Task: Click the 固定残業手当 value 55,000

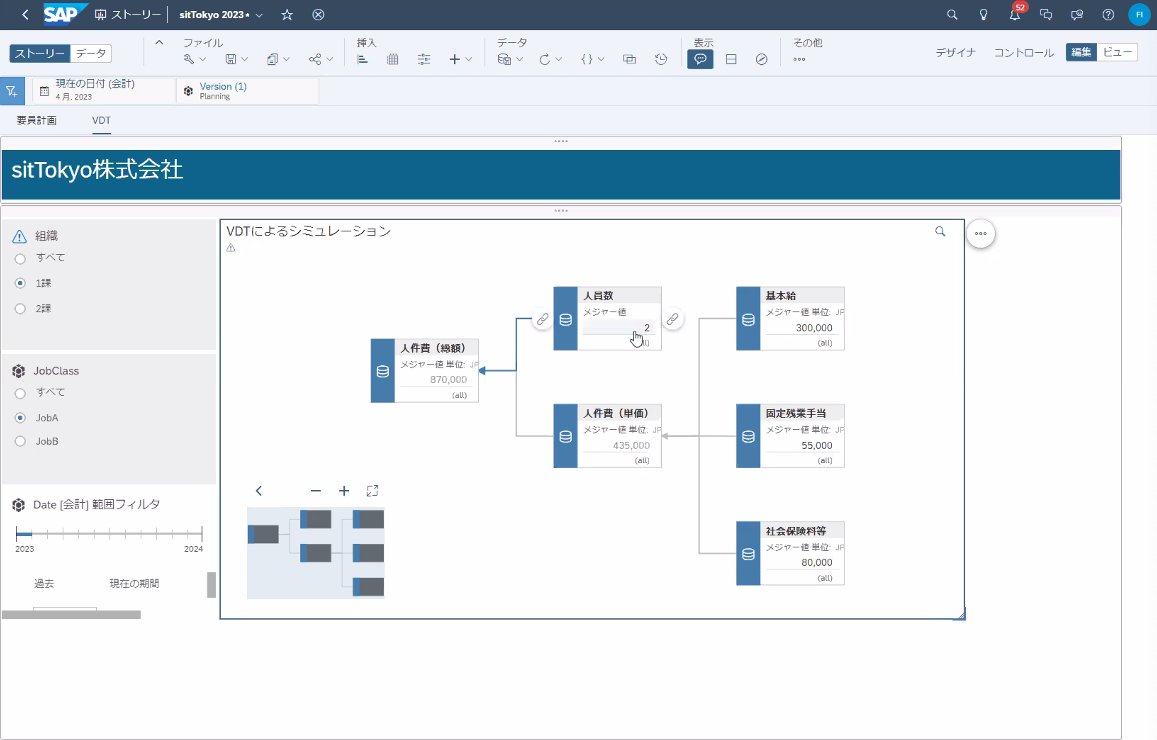Action: click(817, 446)
